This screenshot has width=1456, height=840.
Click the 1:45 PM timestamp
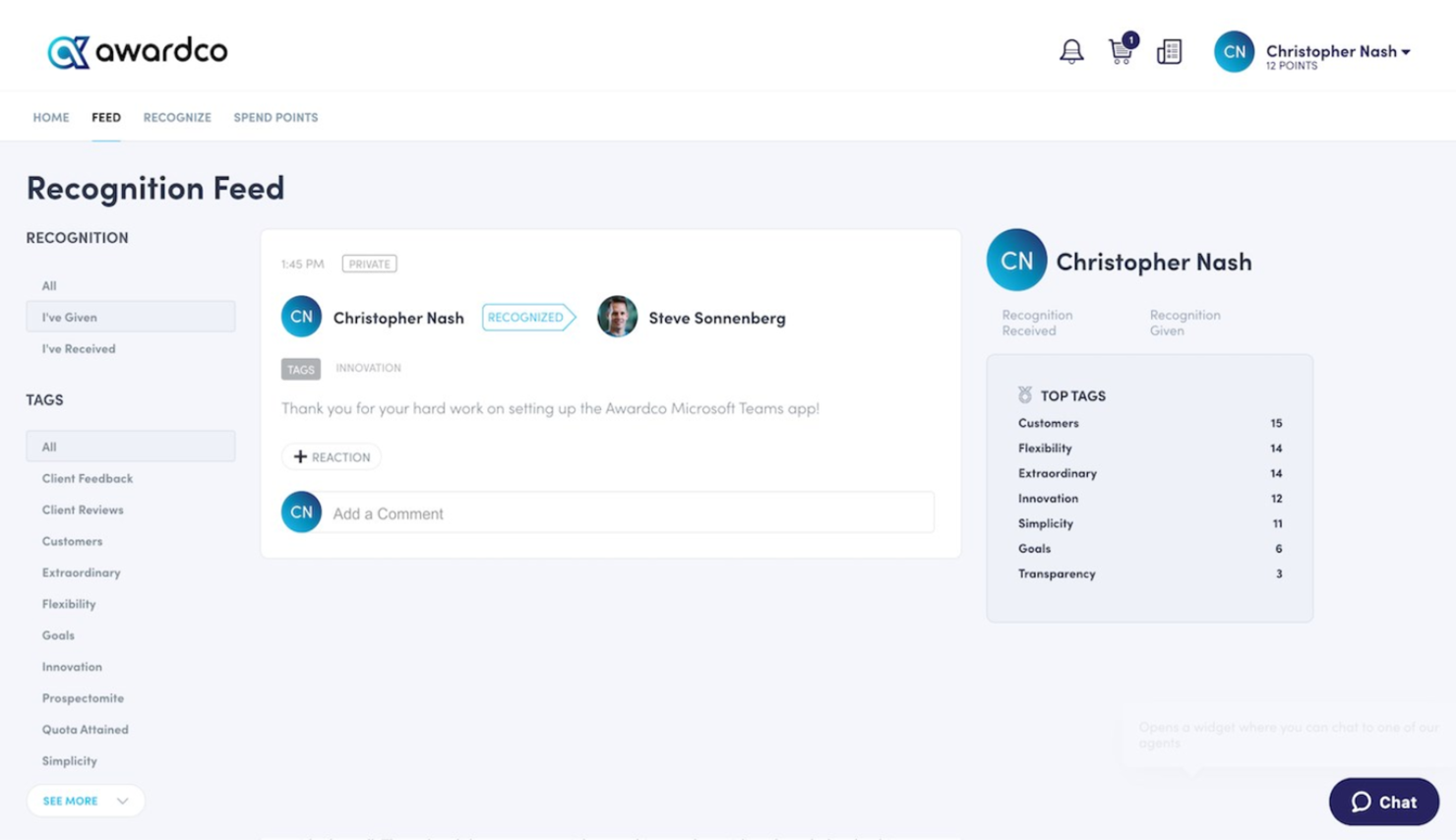click(x=302, y=264)
